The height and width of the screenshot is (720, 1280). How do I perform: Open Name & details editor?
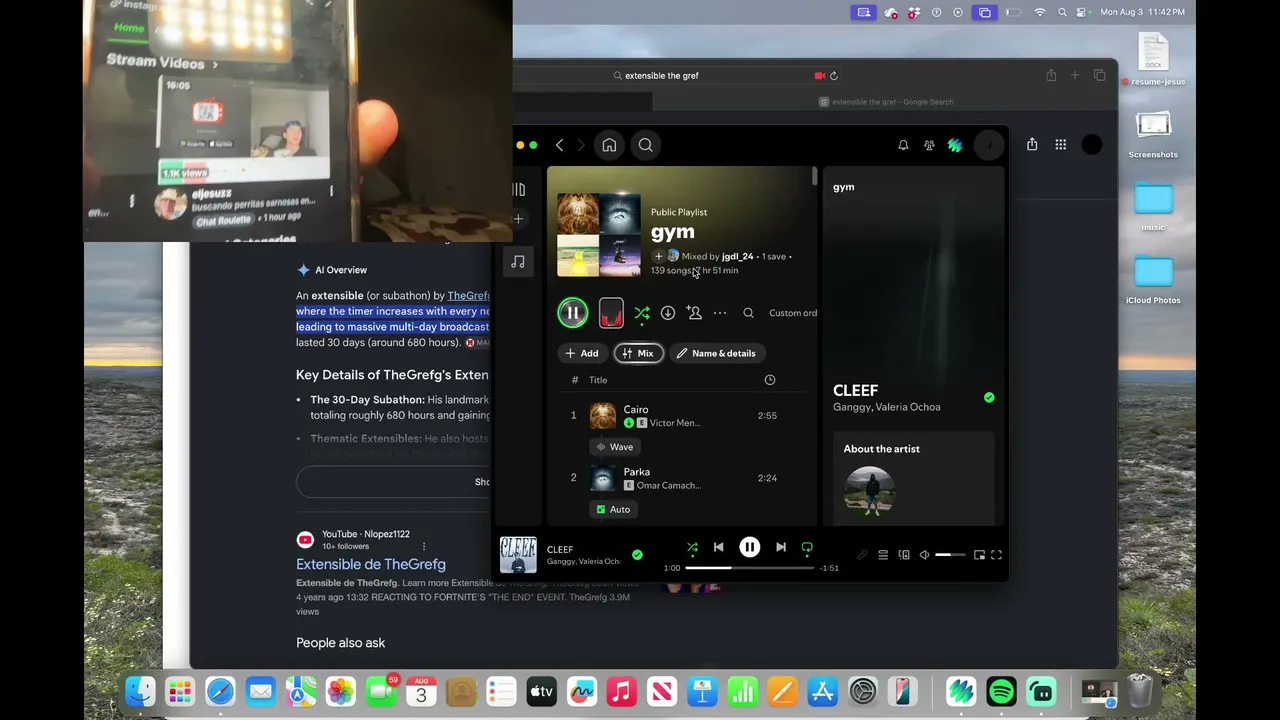[x=716, y=353]
